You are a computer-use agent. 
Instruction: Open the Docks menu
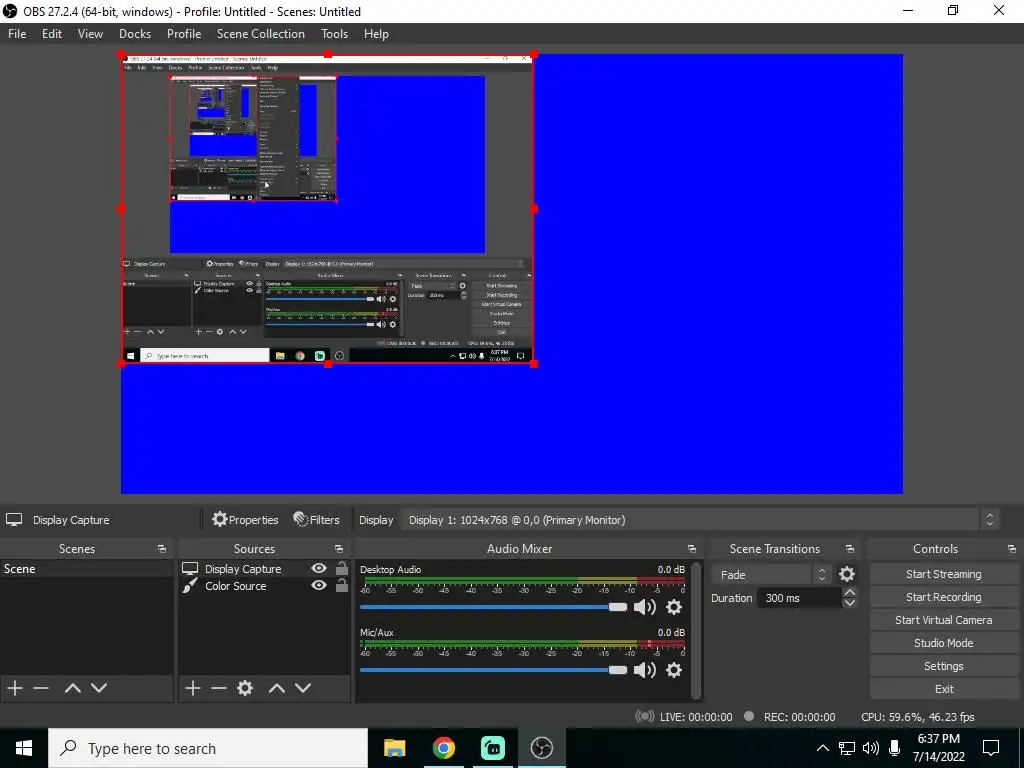(x=135, y=34)
